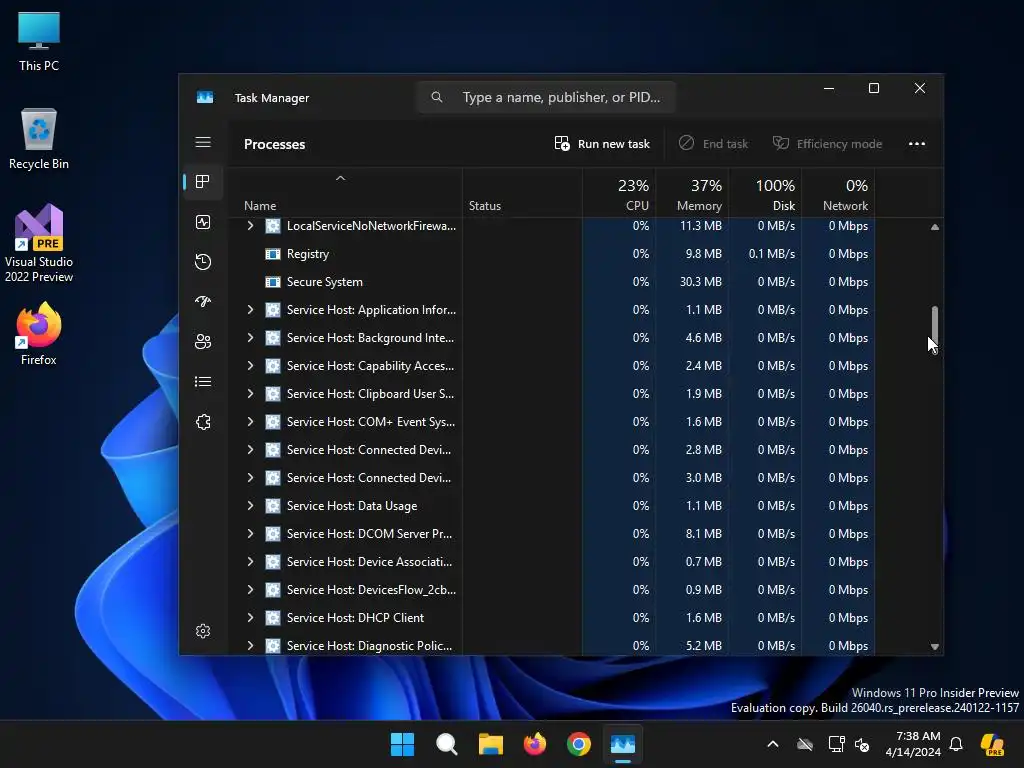Expand Service Host: Diagnostic Policy row
This screenshot has height=768, width=1024.
[x=250, y=646]
